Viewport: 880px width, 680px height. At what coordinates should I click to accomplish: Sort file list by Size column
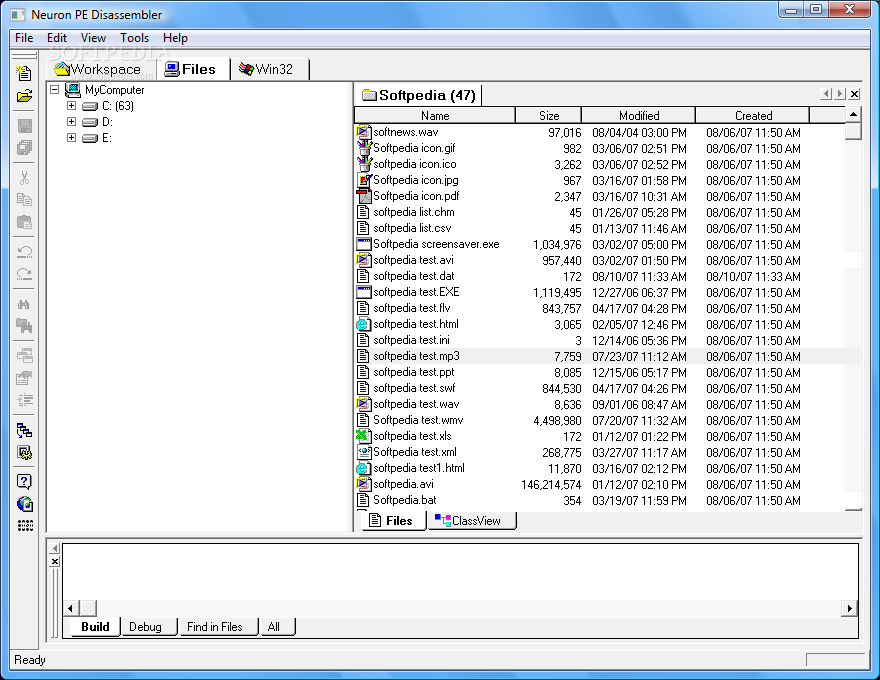pos(549,116)
